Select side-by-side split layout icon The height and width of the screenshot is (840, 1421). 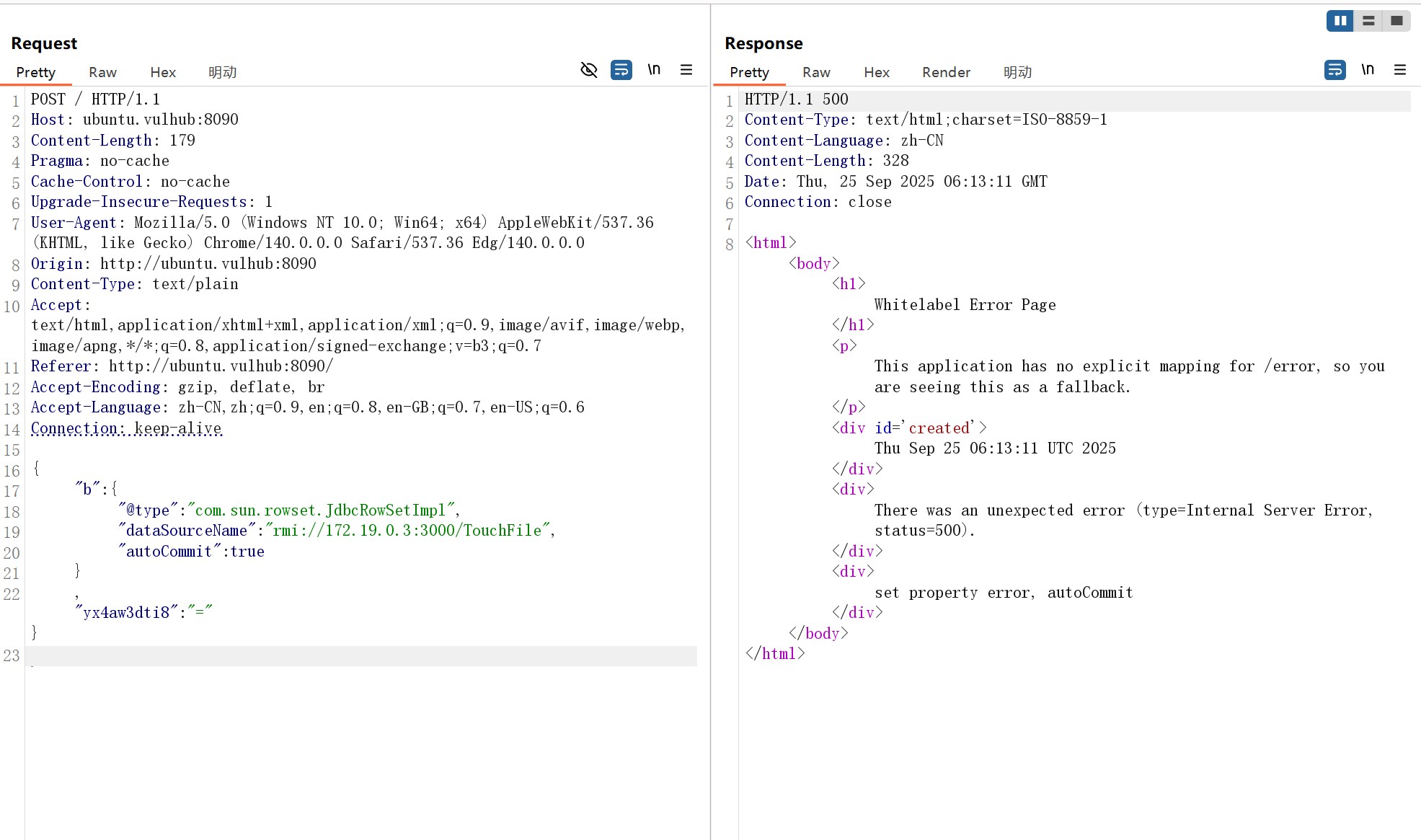1340,21
